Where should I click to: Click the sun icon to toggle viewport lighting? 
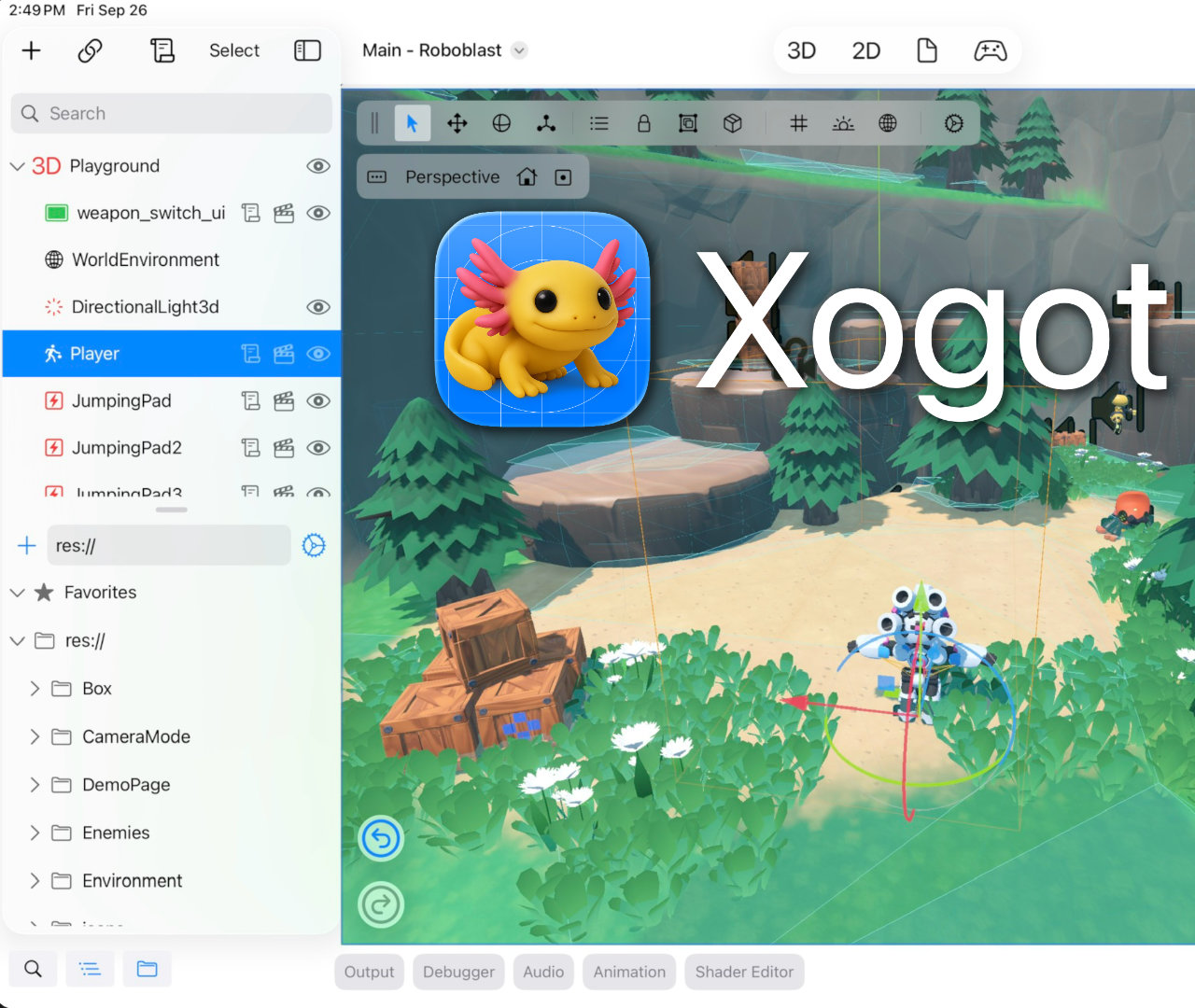point(843,122)
